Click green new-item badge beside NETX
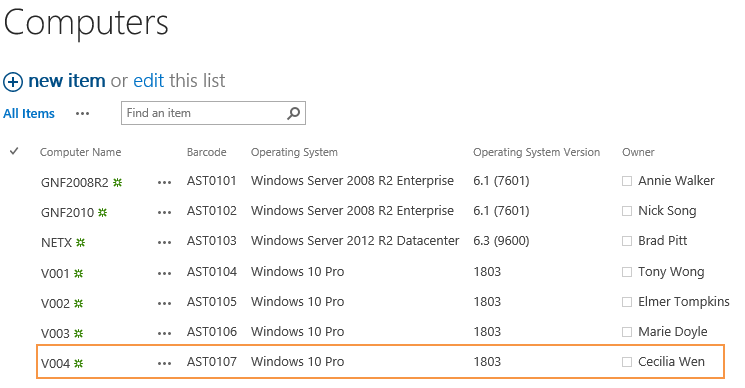745x388 pixels. point(81,243)
